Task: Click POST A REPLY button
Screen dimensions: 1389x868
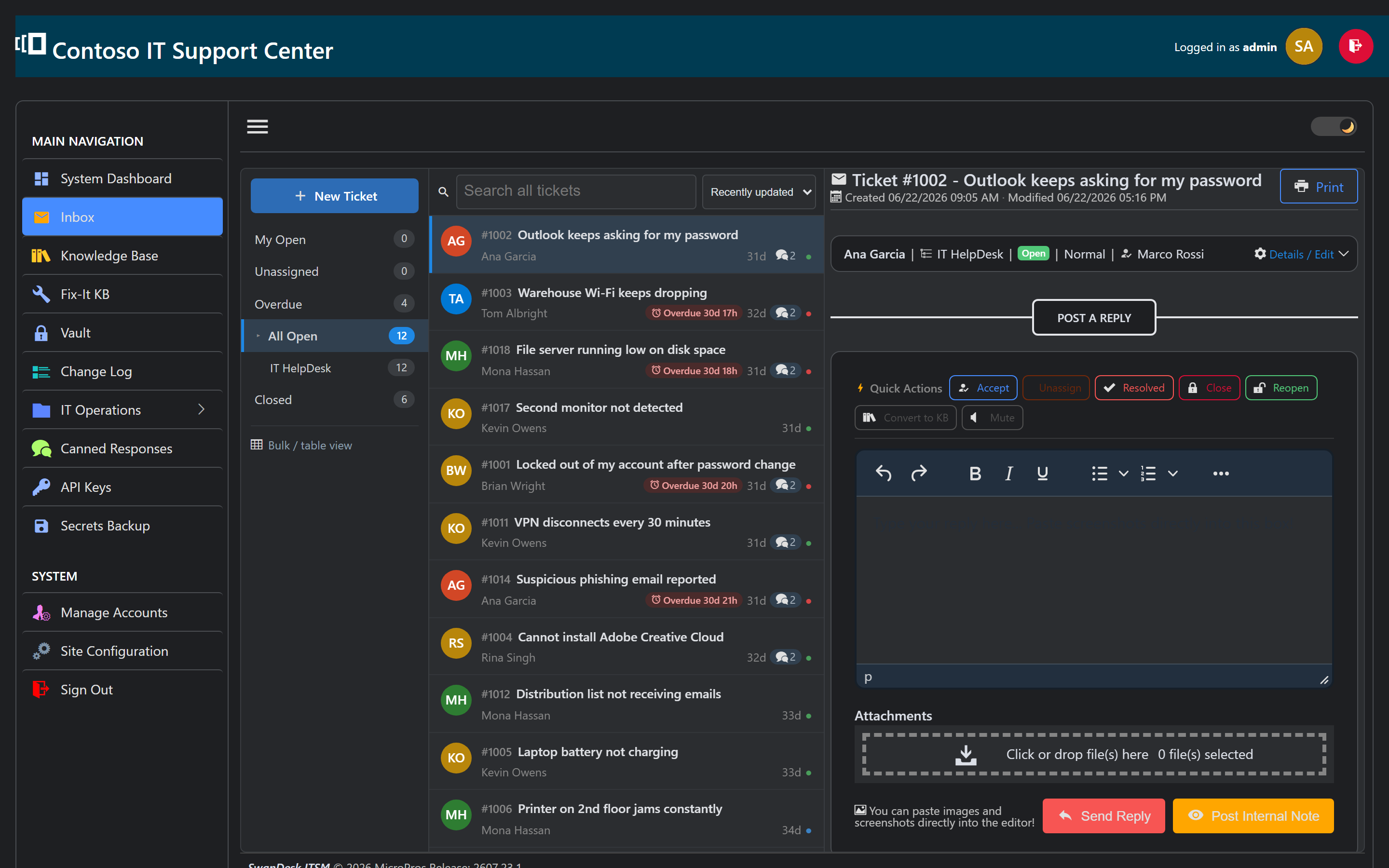Action: click(x=1093, y=317)
